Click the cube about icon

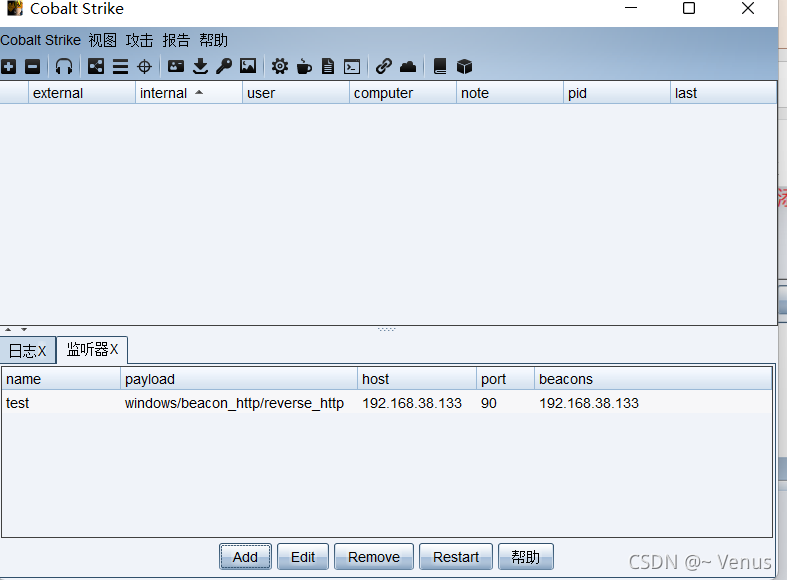464,66
